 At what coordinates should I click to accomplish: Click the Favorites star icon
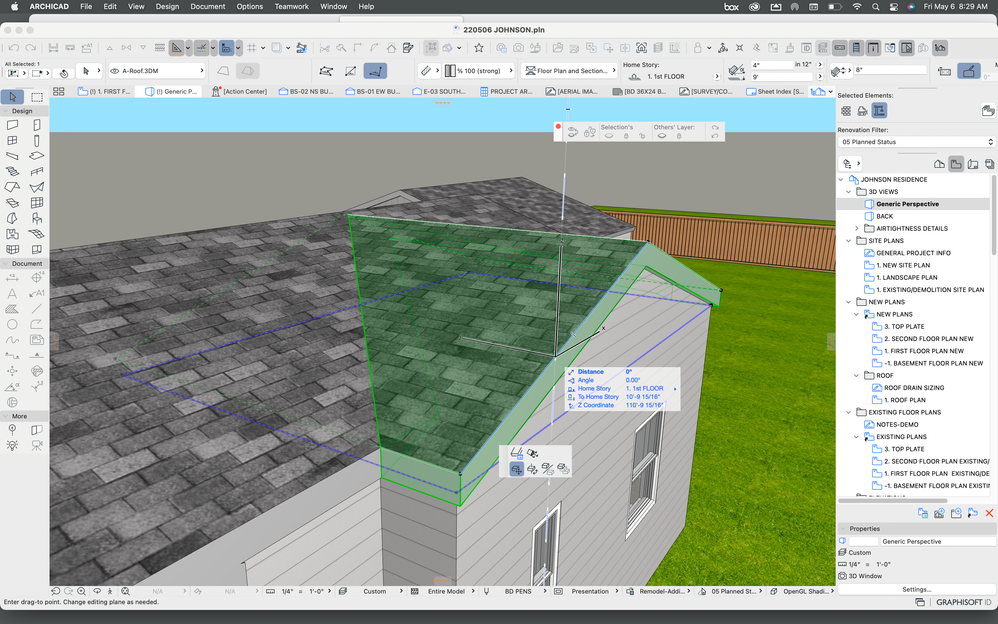(481, 48)
